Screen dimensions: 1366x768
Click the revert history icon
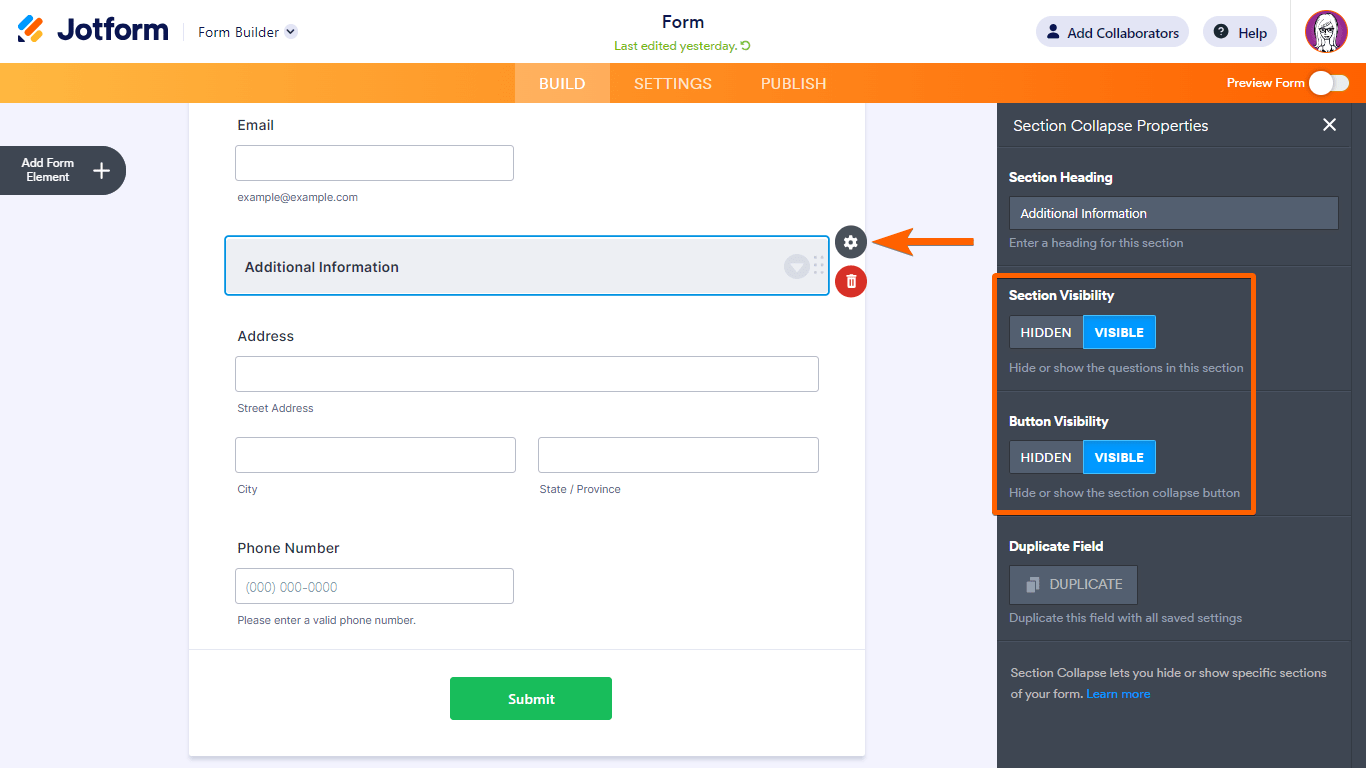[745, 46]
